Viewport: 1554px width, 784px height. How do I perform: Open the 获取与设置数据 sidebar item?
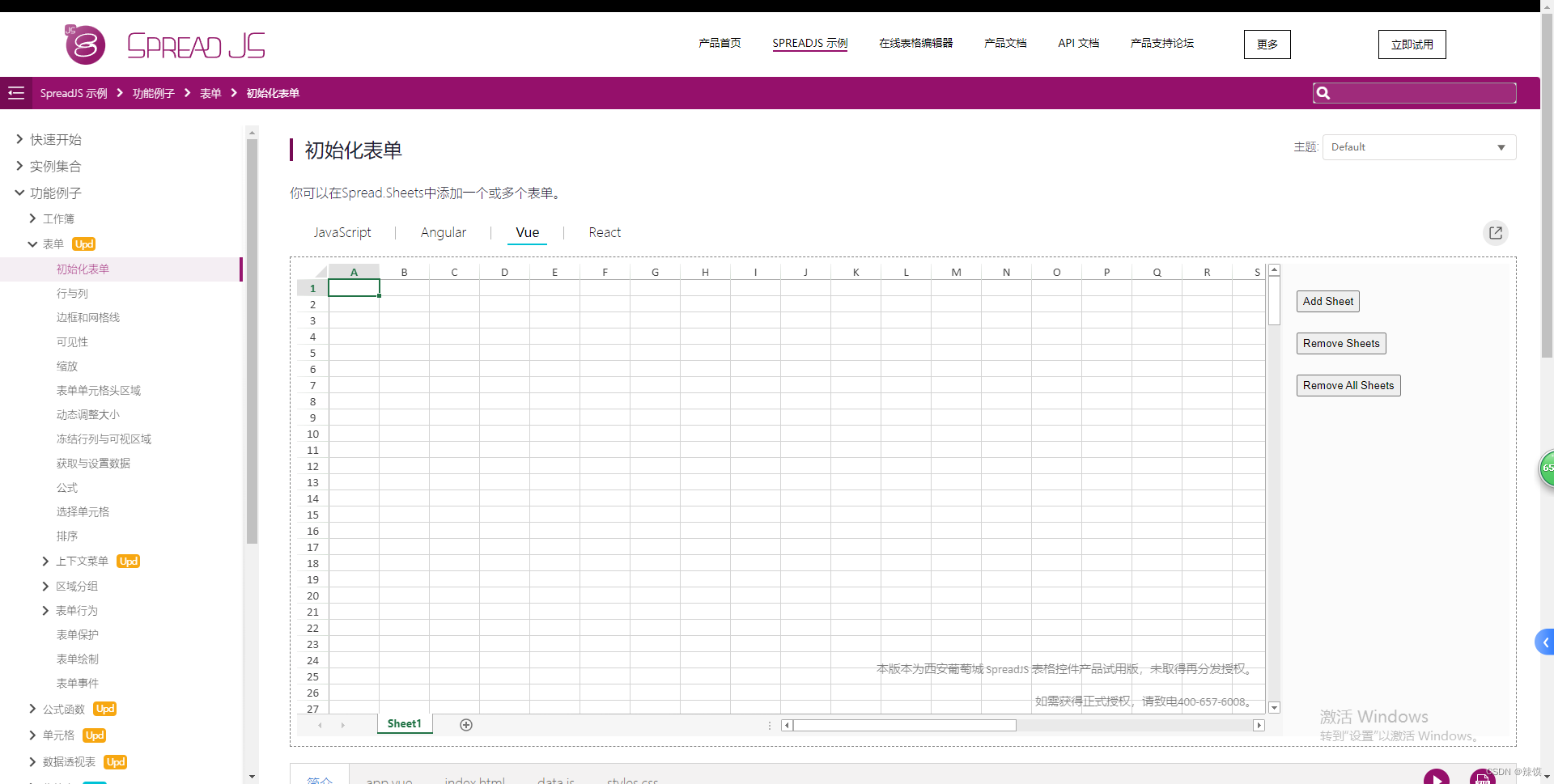point(93,464)
